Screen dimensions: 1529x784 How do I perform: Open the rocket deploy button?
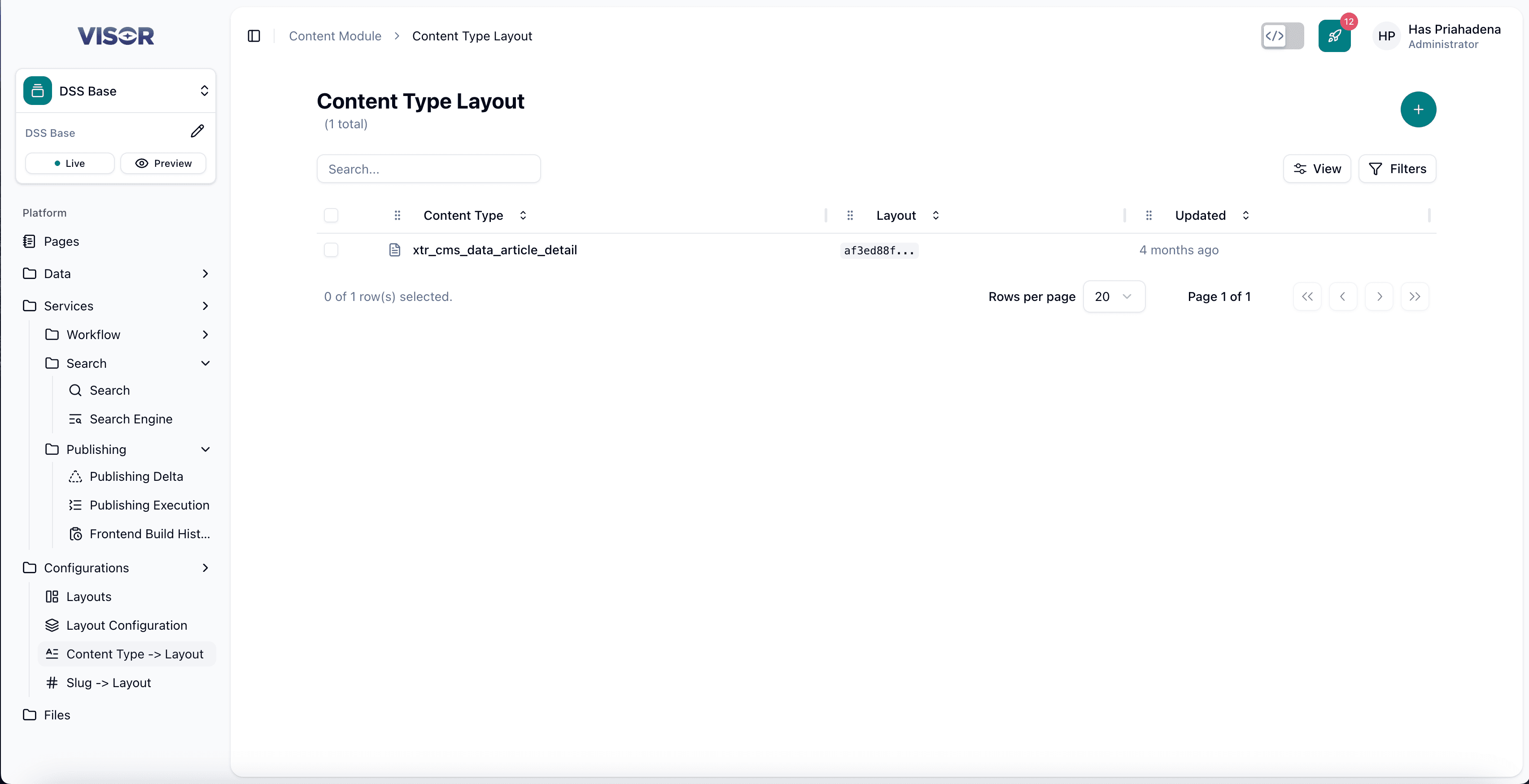pos(1334,36)
